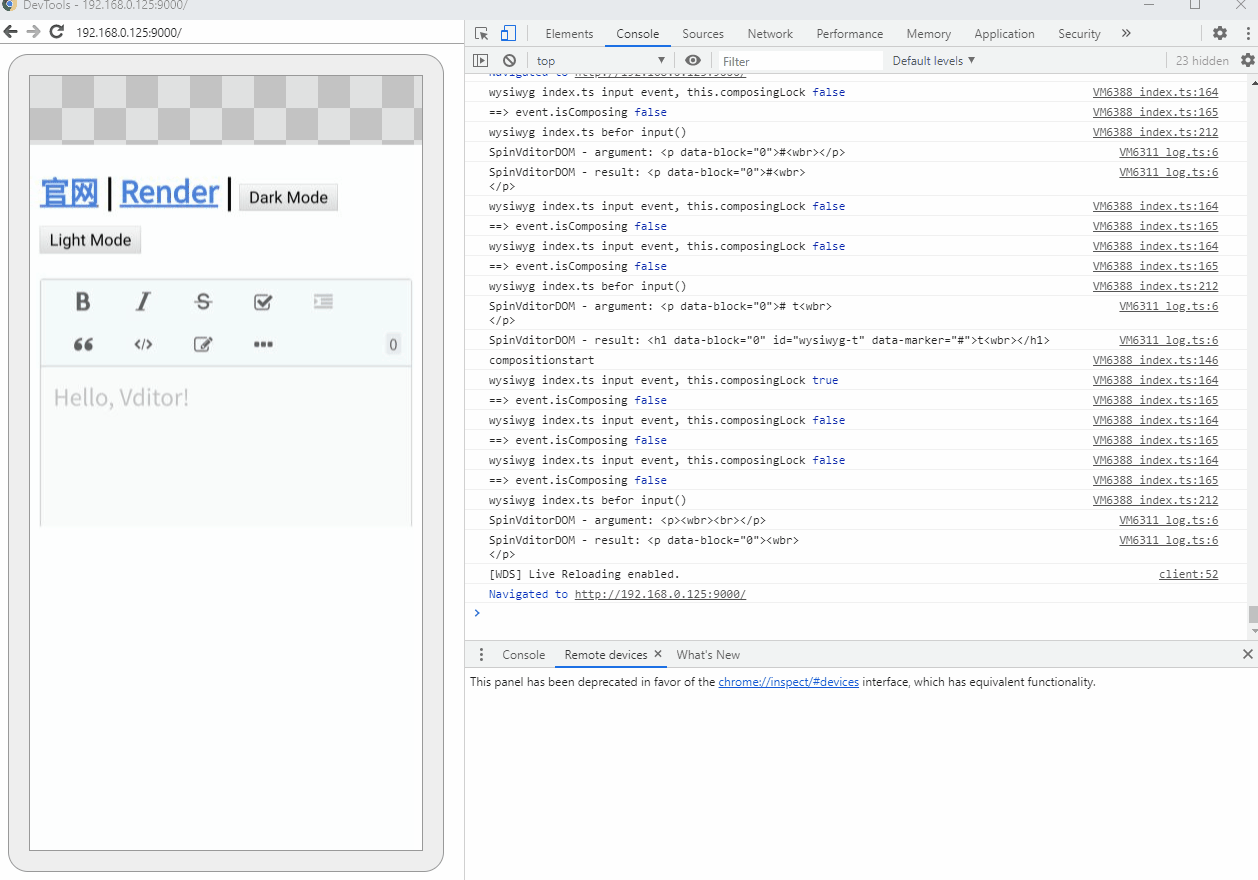Screen dimensions: 1258x880
Task: Insert blockquote with quote icon
Action: 83,344
